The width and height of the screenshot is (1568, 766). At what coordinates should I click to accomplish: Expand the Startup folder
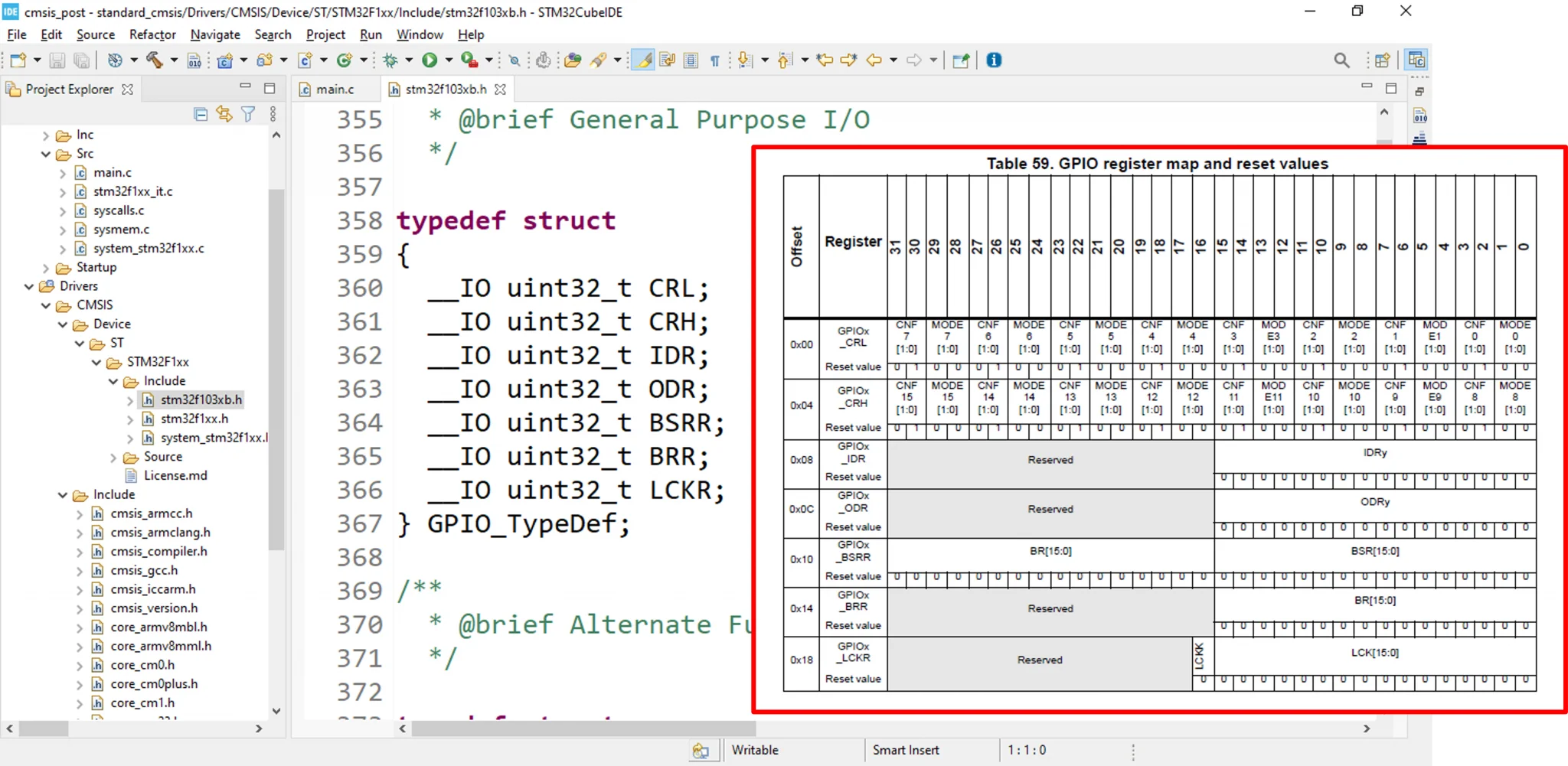click(x=45, y=267)
